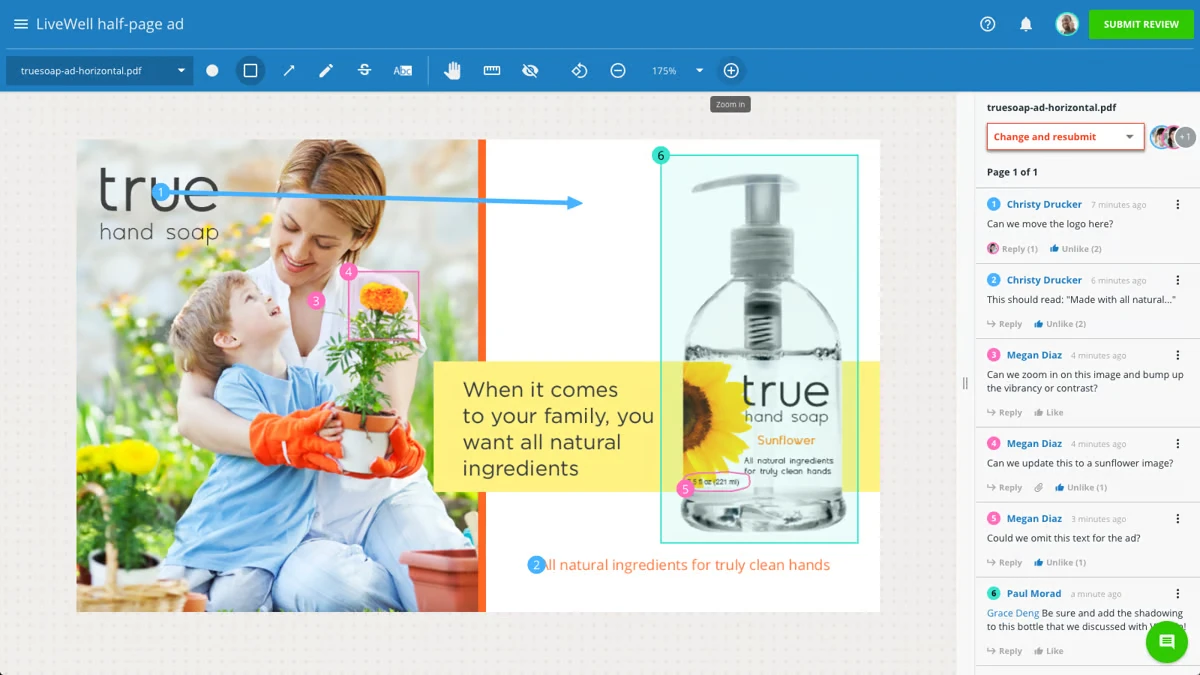This screenshot has height=675, width=1200.
Task: Open the notifications bell
Action: click(x=1026, y=24)
